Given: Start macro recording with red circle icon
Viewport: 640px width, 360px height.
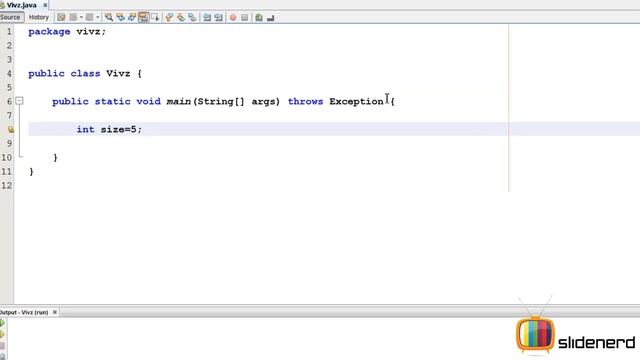Looking at the screenshot, I should click(x=233, y=17).
